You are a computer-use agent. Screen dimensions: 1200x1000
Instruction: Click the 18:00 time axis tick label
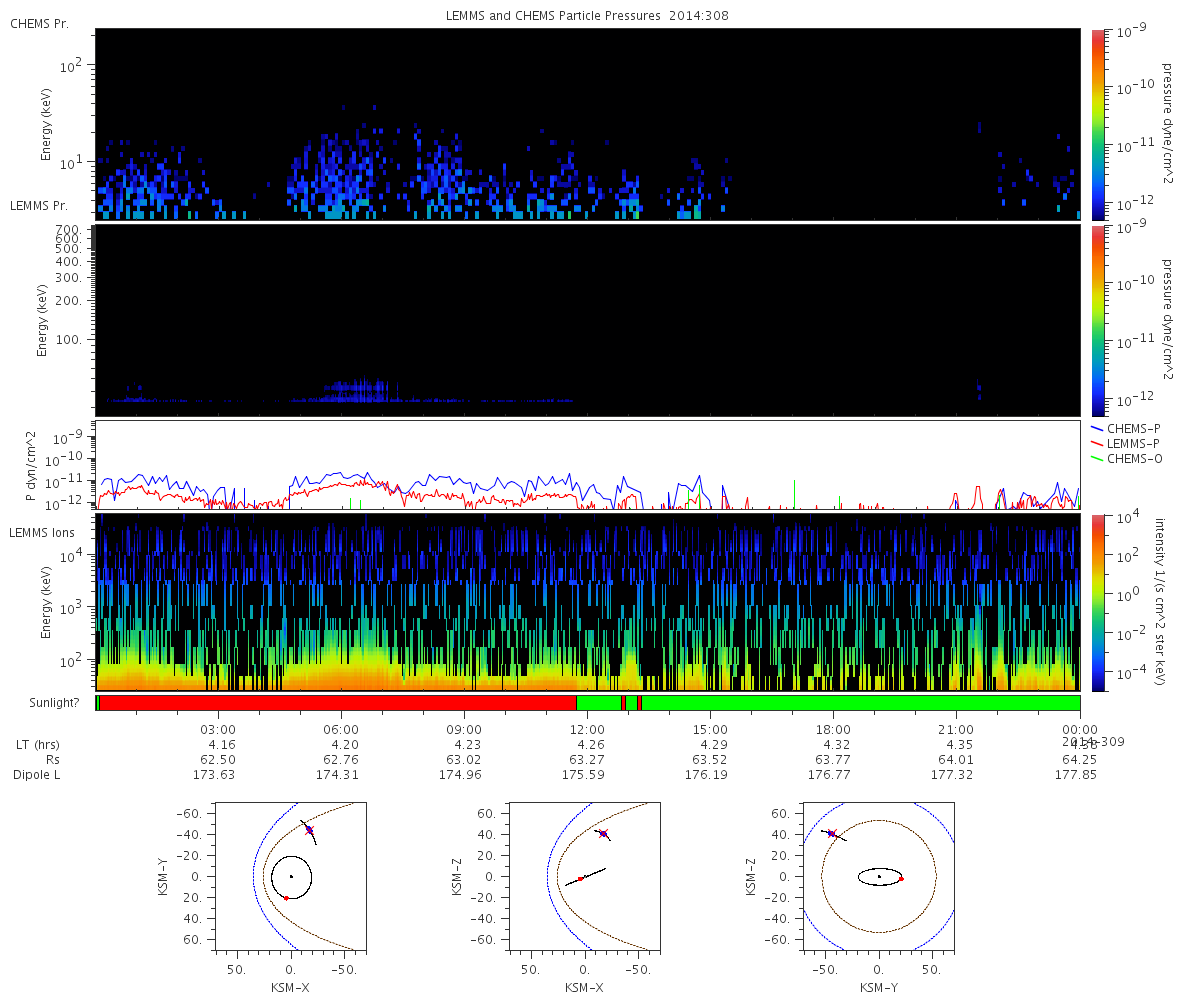(834, 729)
